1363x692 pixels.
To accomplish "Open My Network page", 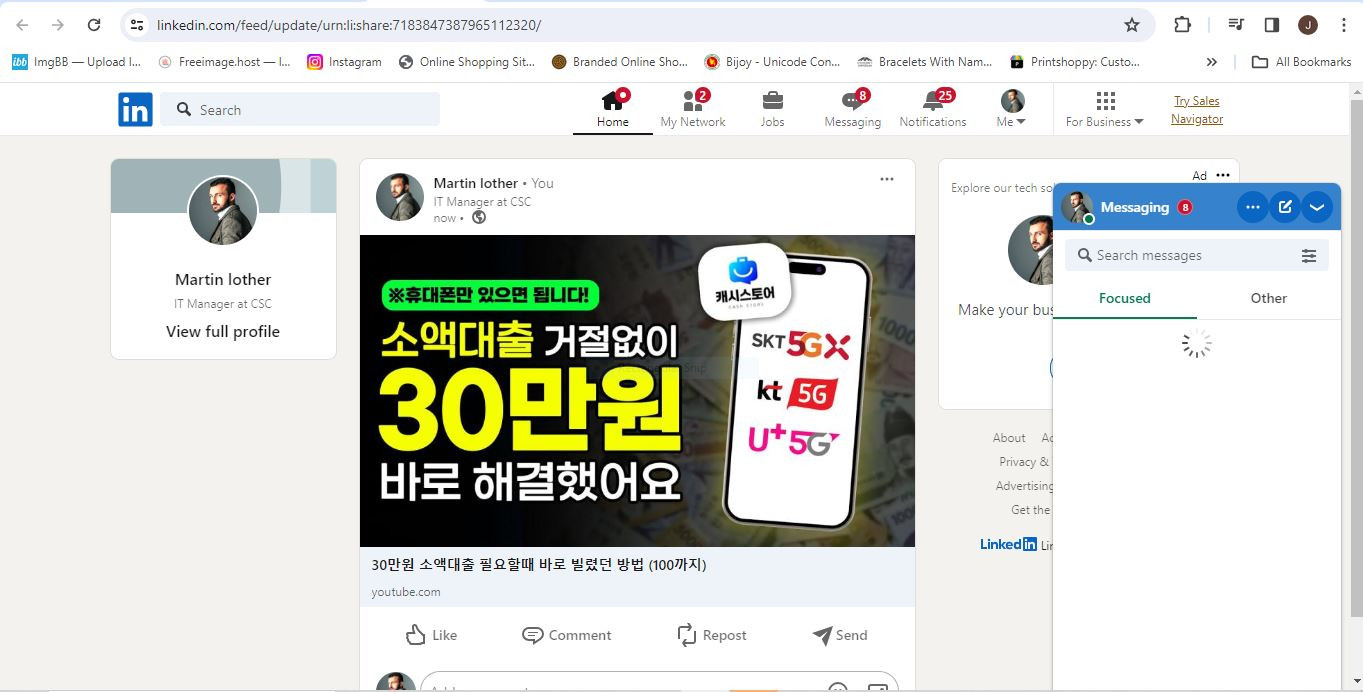I will click(x=693, y=109).
